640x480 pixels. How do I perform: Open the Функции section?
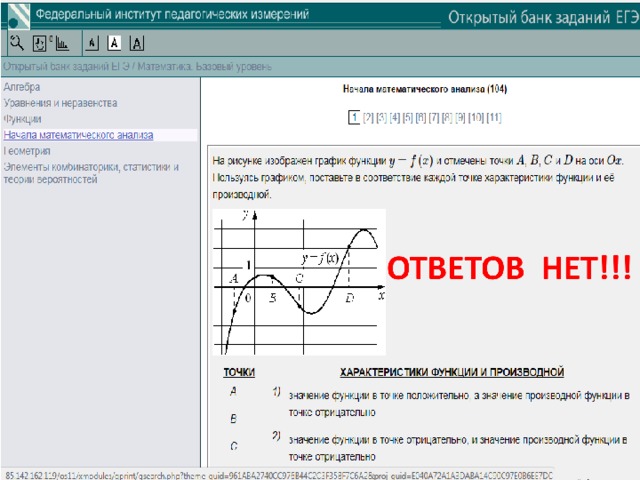coord(22,119)
